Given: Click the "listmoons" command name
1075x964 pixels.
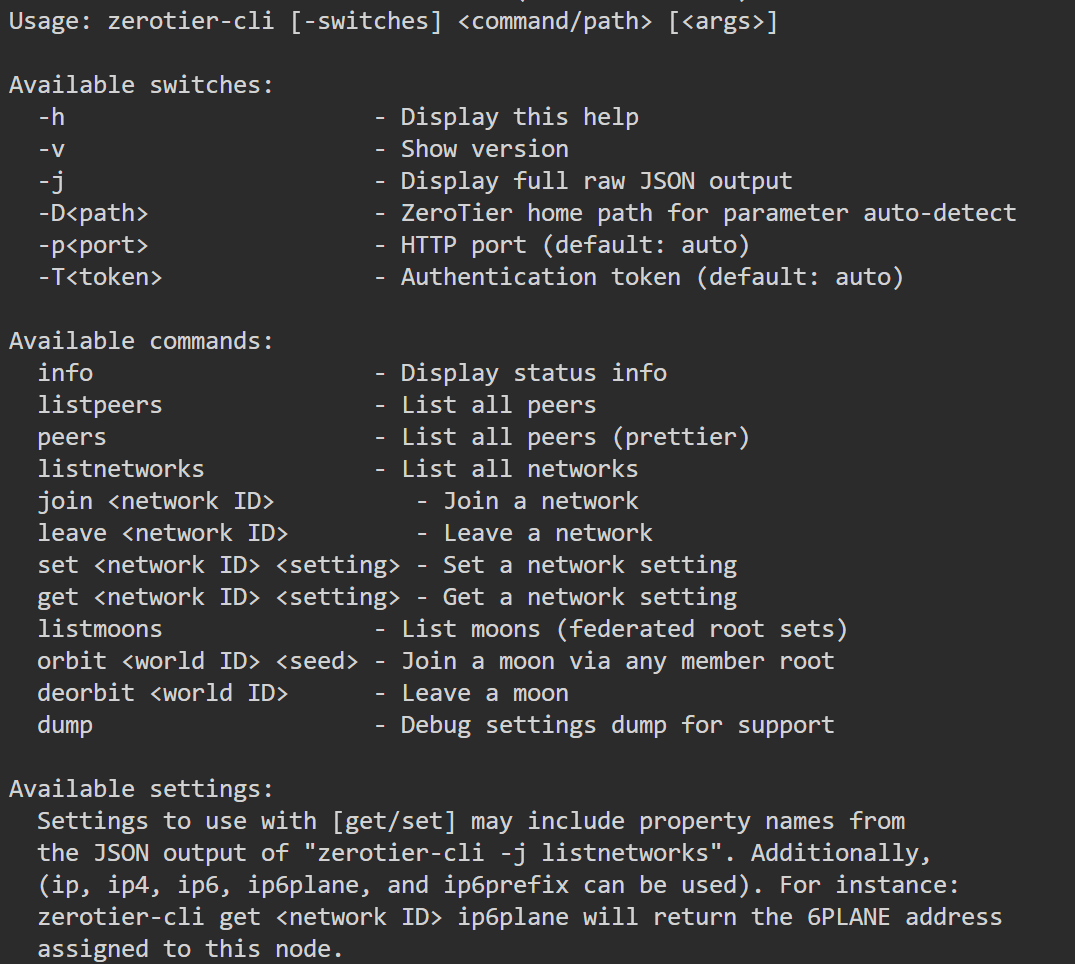Looking at the screenshot, I should (100, 629).
